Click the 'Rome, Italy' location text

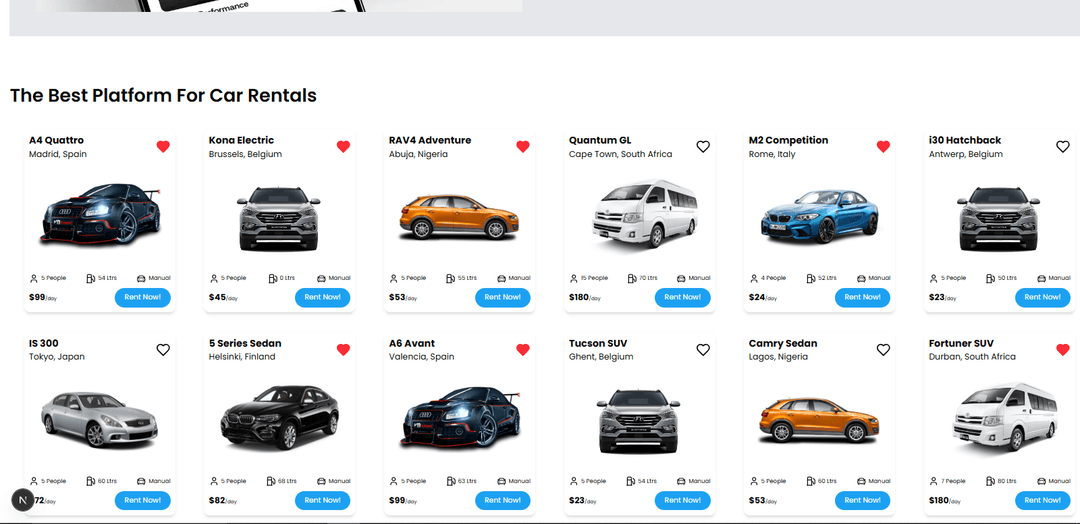(x=772, y=154)
